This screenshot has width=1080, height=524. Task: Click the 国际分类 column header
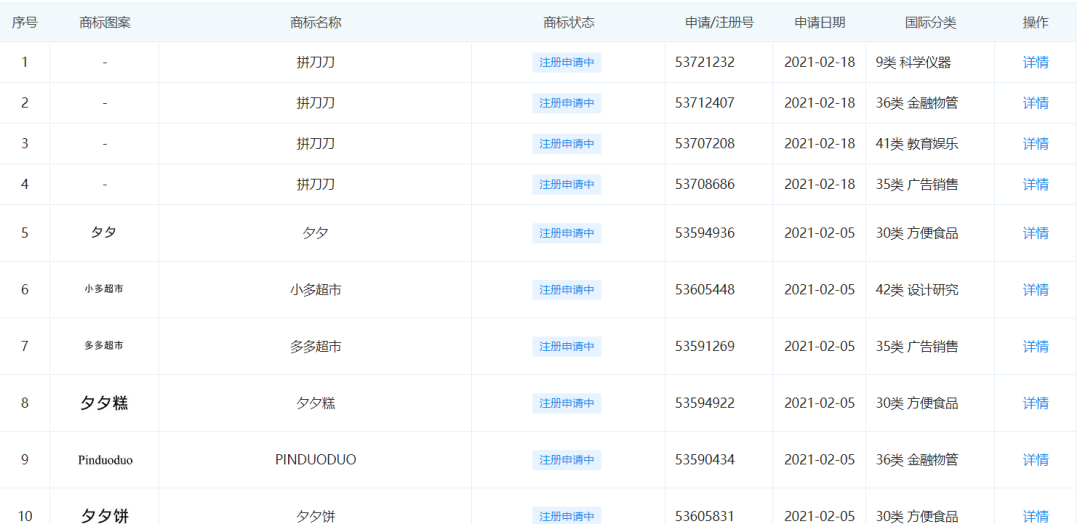click(931, 23)
